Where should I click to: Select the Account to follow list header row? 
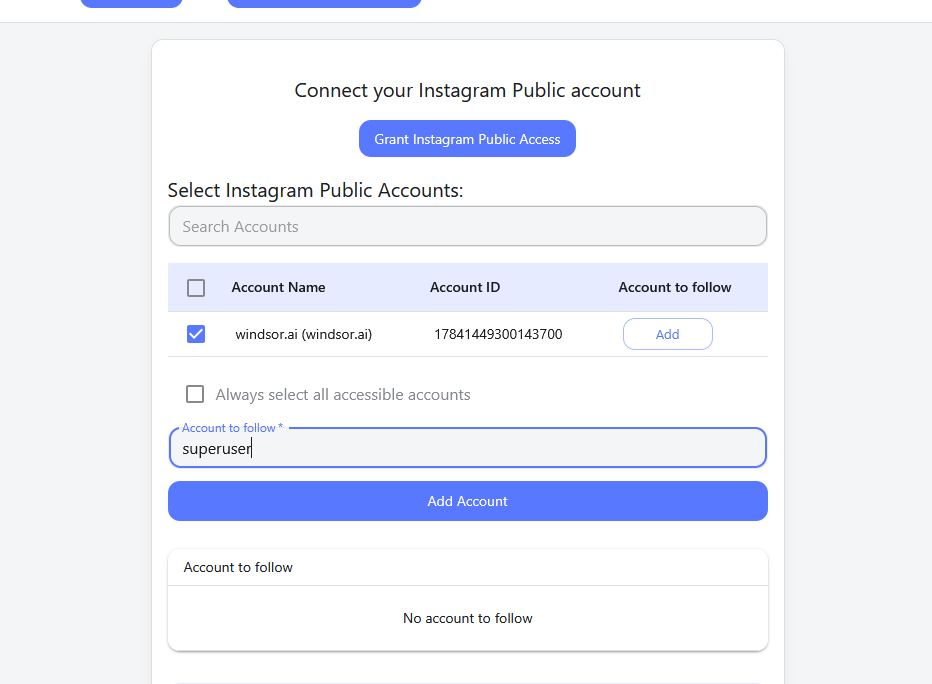click(x=238, y=566)
